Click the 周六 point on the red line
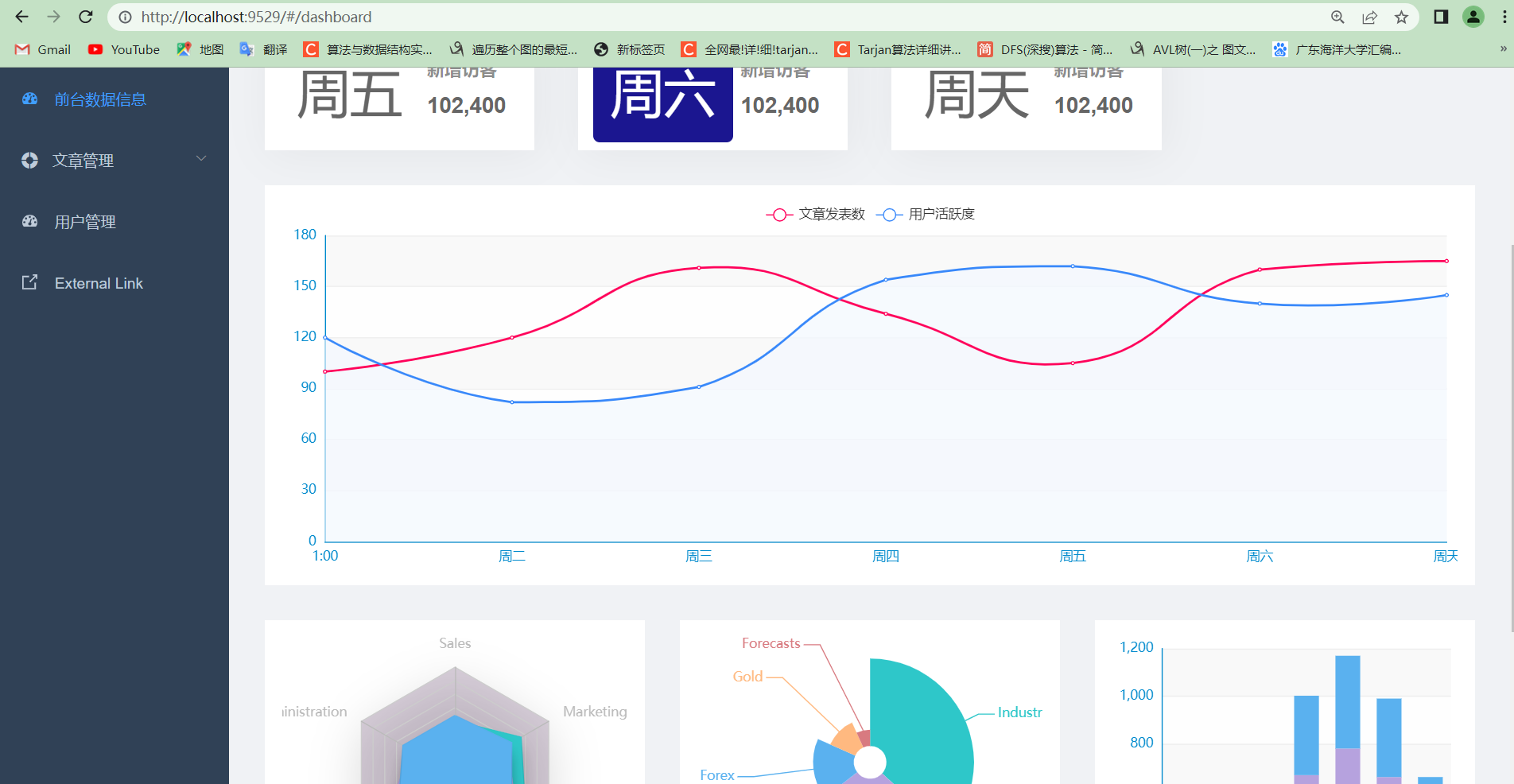Screen dimensions: 1514x784 (1260, 270)
